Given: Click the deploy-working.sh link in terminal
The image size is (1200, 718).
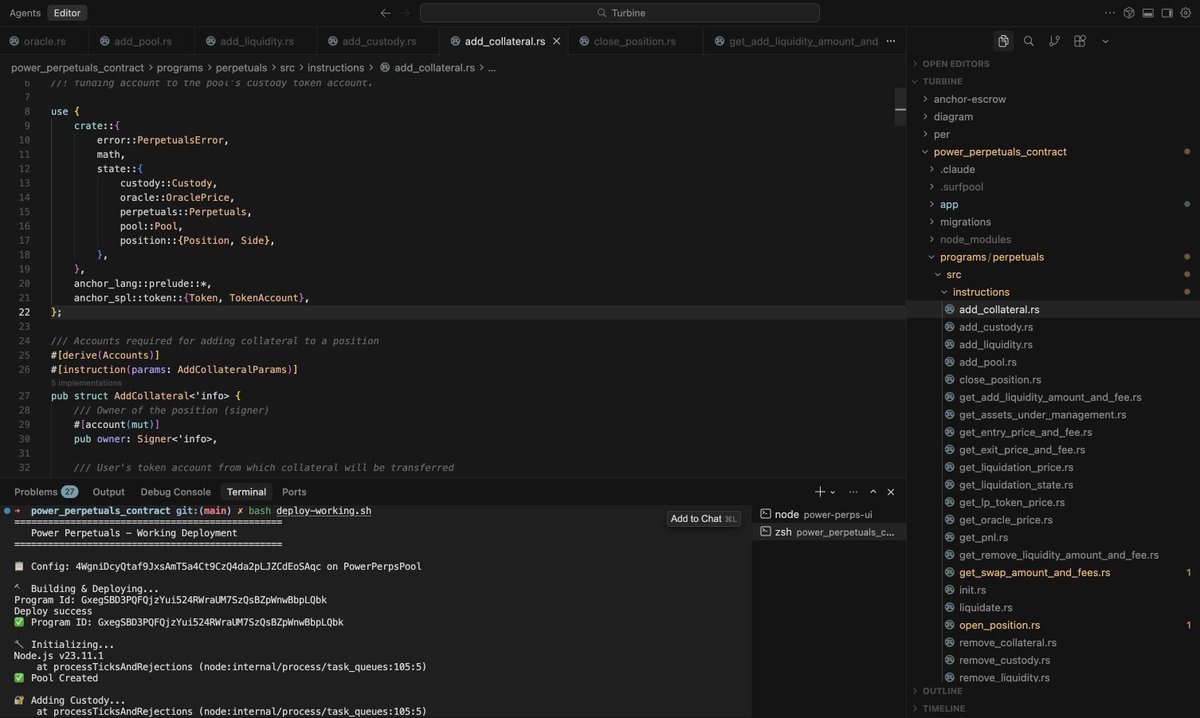Looking at the screenshot, I should (324, 510).
